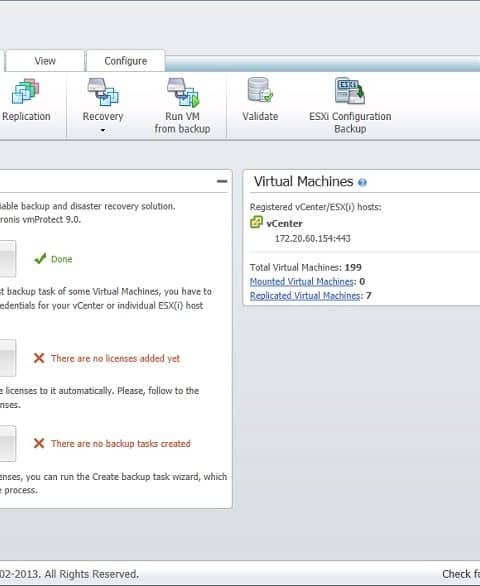Select the vCenter host name

tap(284, 223)
